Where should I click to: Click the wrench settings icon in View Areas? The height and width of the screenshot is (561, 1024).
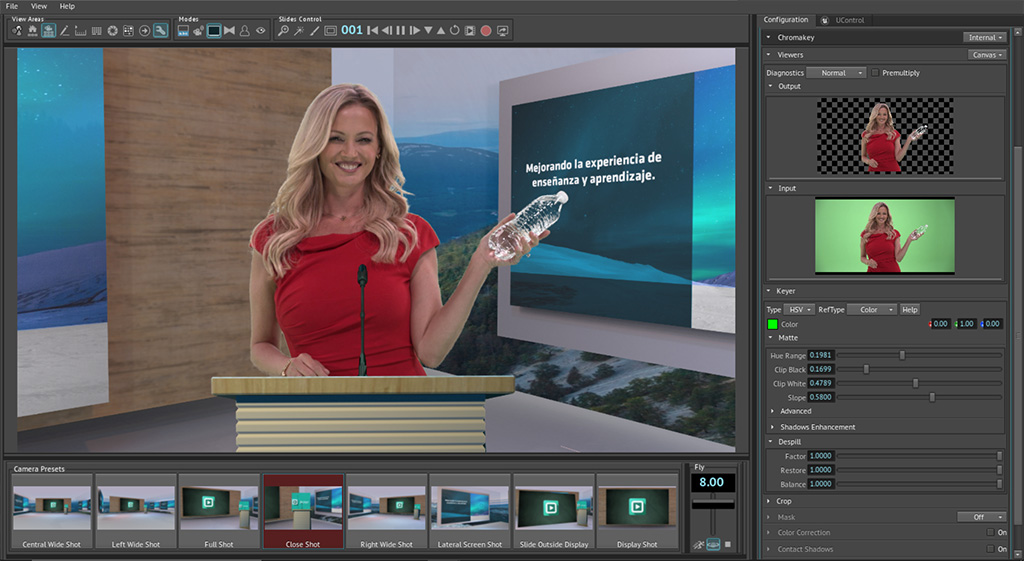point(160,31)
